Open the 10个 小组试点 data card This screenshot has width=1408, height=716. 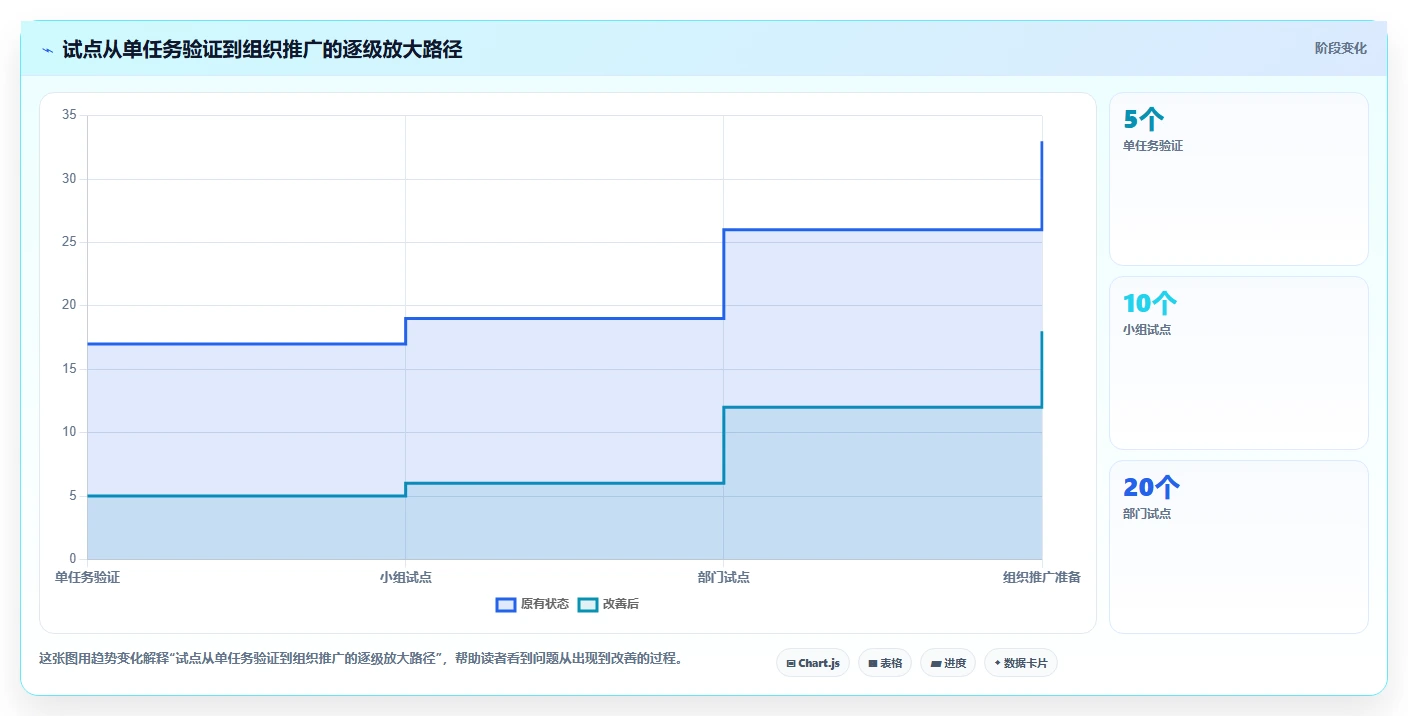coord(1239,363)
